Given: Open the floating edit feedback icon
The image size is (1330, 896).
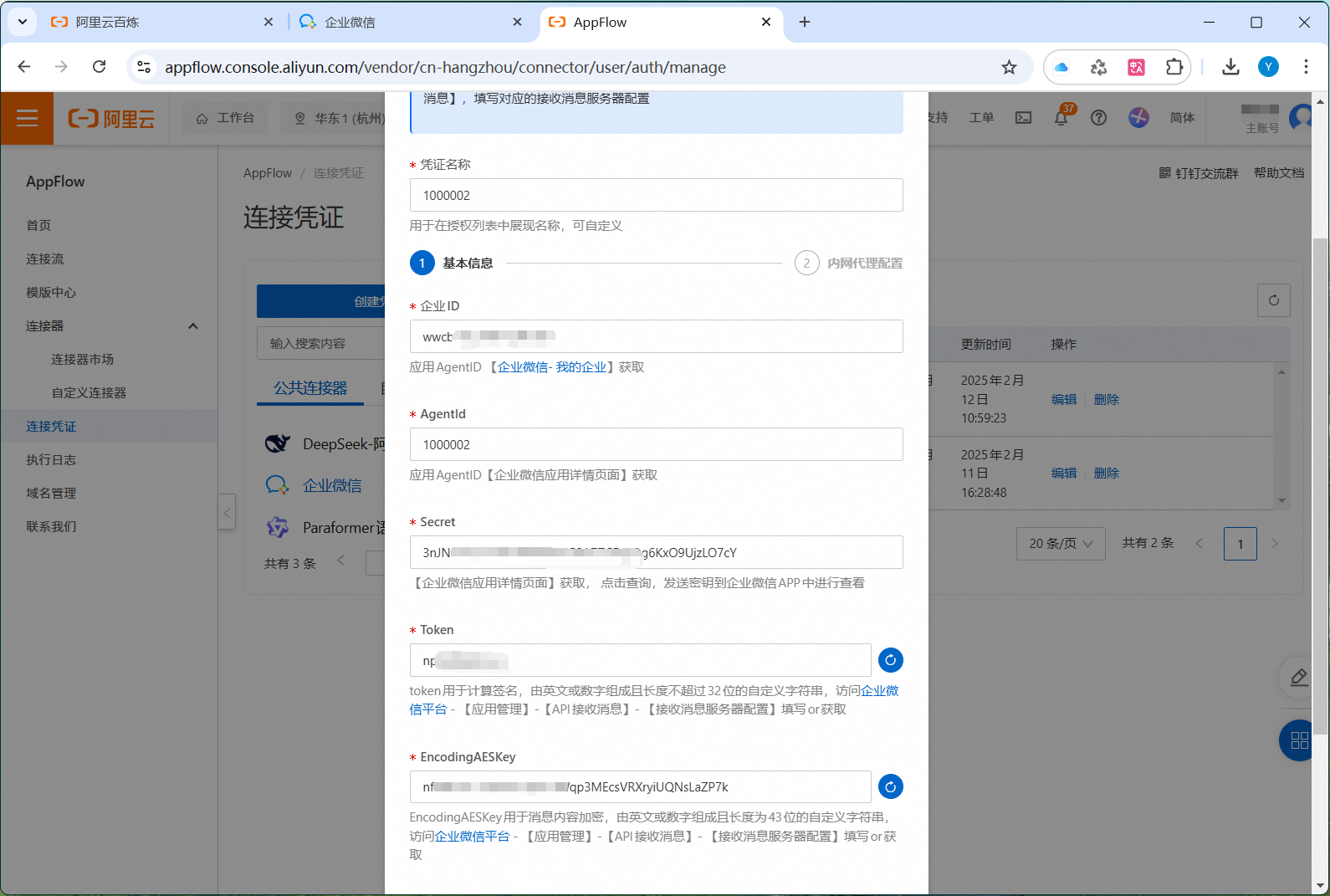Looking at the screenshot, I should (x=1299, y=677).
